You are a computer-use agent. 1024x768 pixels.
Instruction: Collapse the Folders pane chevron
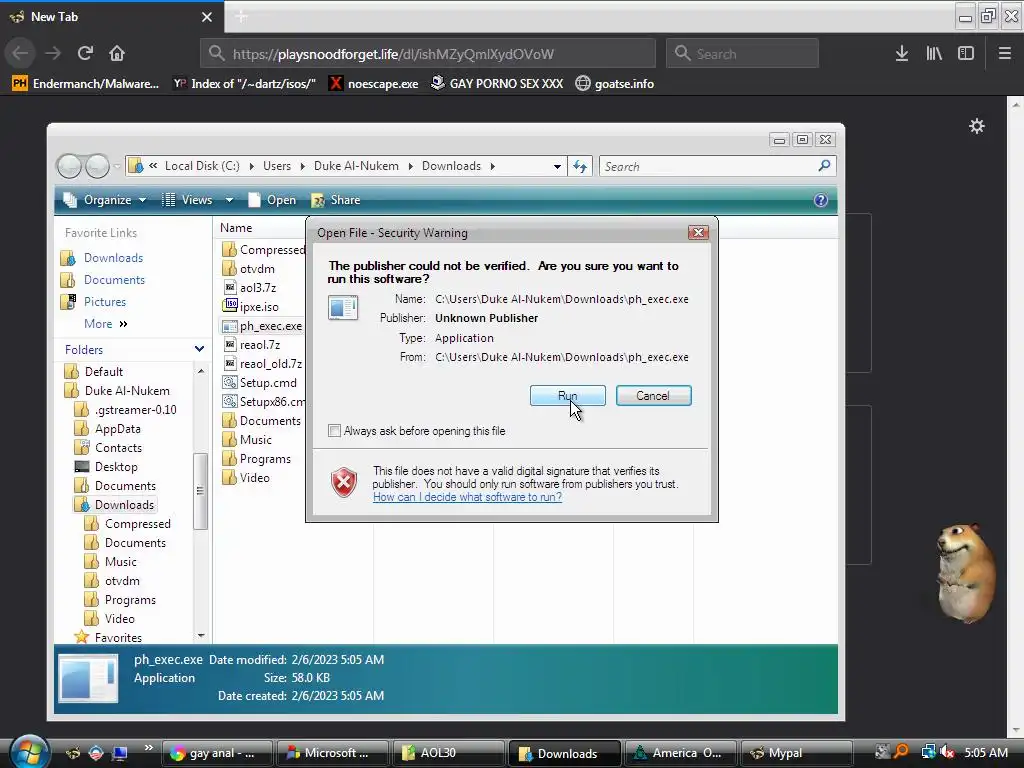point(199,349)
